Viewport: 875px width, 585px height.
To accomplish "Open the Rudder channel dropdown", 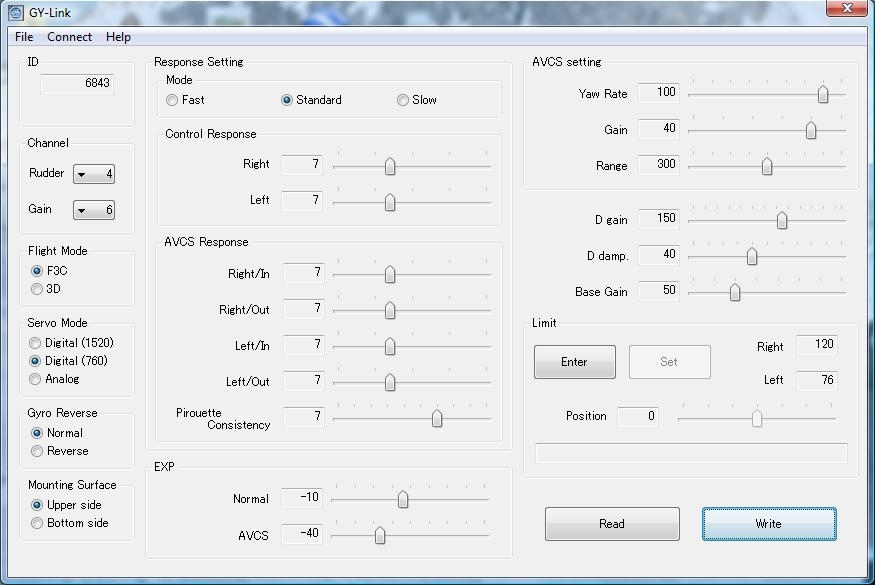I will (x=82, y=174).
